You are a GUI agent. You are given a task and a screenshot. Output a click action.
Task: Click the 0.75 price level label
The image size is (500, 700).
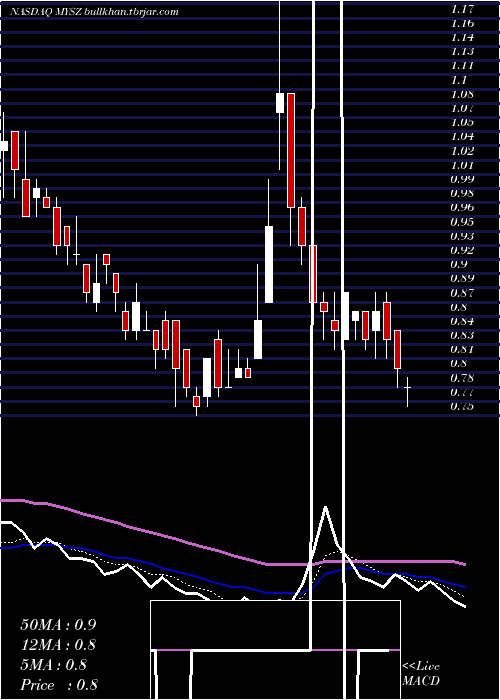pos(462,406)
